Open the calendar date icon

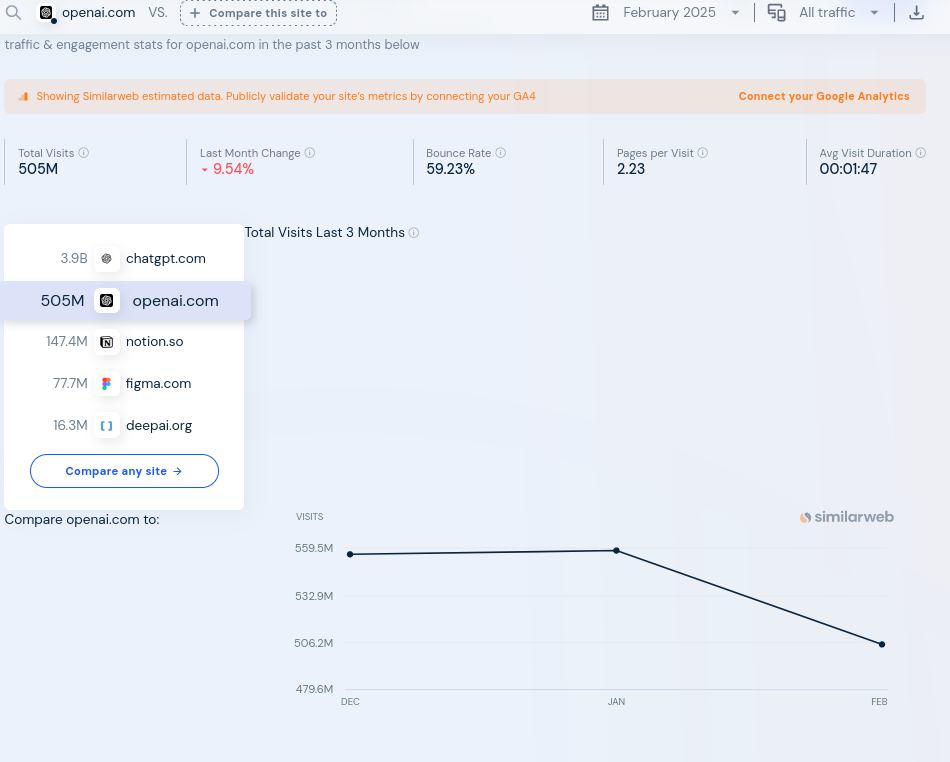pyautogui.click(x=600, y=13)
